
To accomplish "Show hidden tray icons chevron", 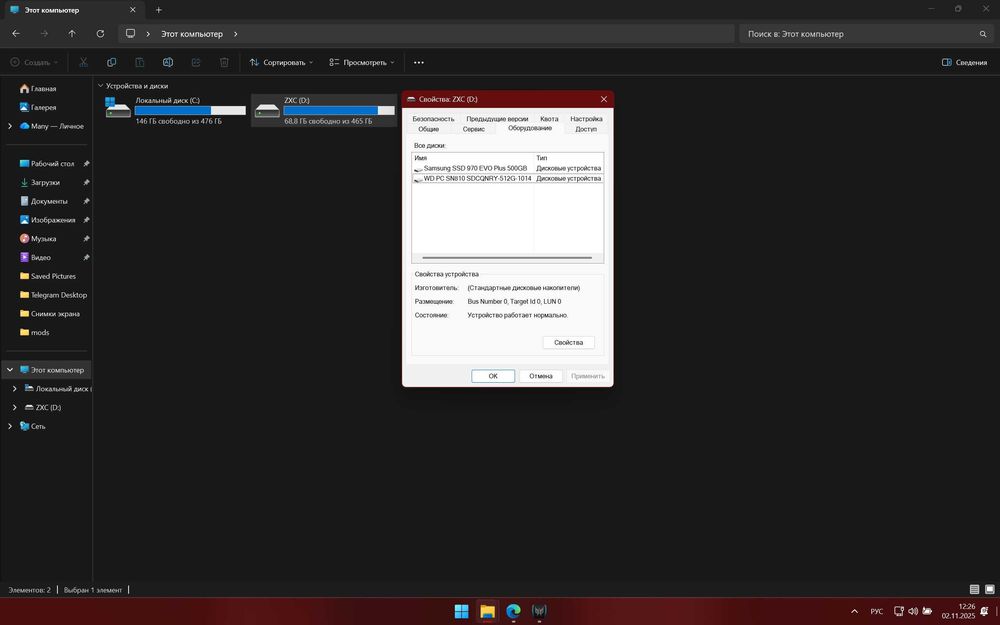I will tap(855, 612).
